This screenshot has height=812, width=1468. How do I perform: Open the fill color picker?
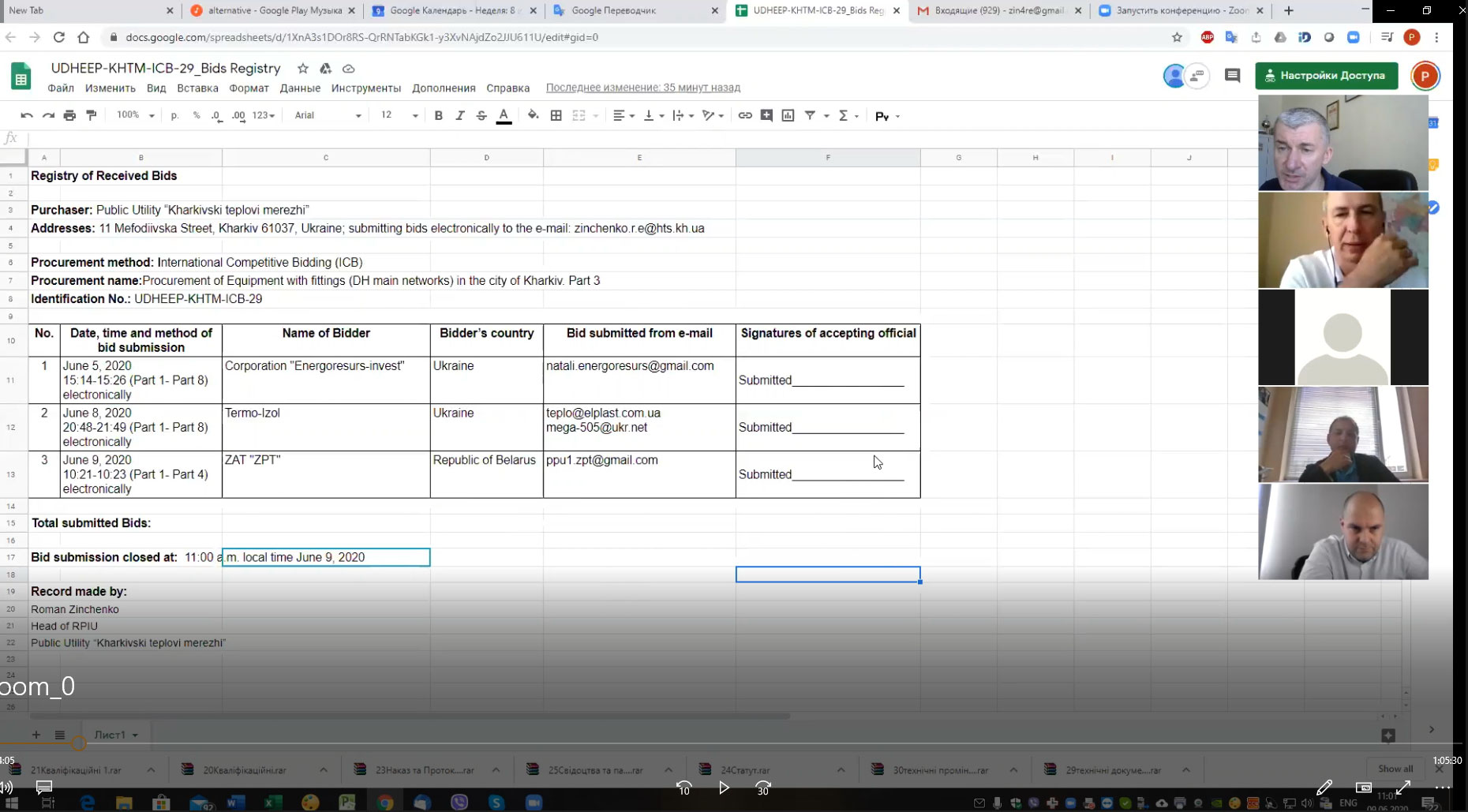click(x=534, y=115)
